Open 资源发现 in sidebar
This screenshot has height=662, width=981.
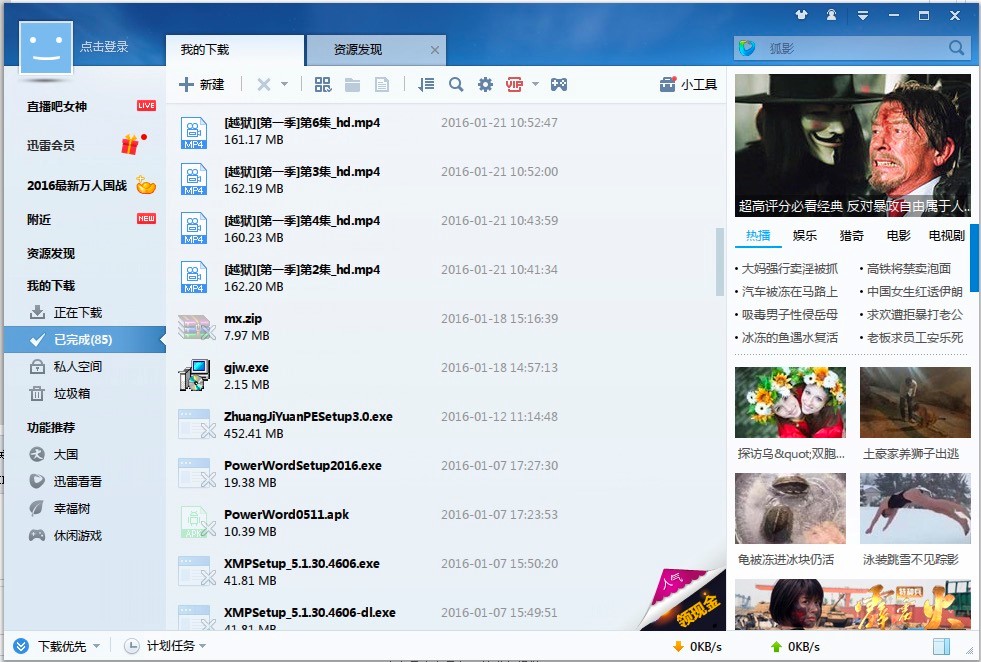(x=51, y=253)
